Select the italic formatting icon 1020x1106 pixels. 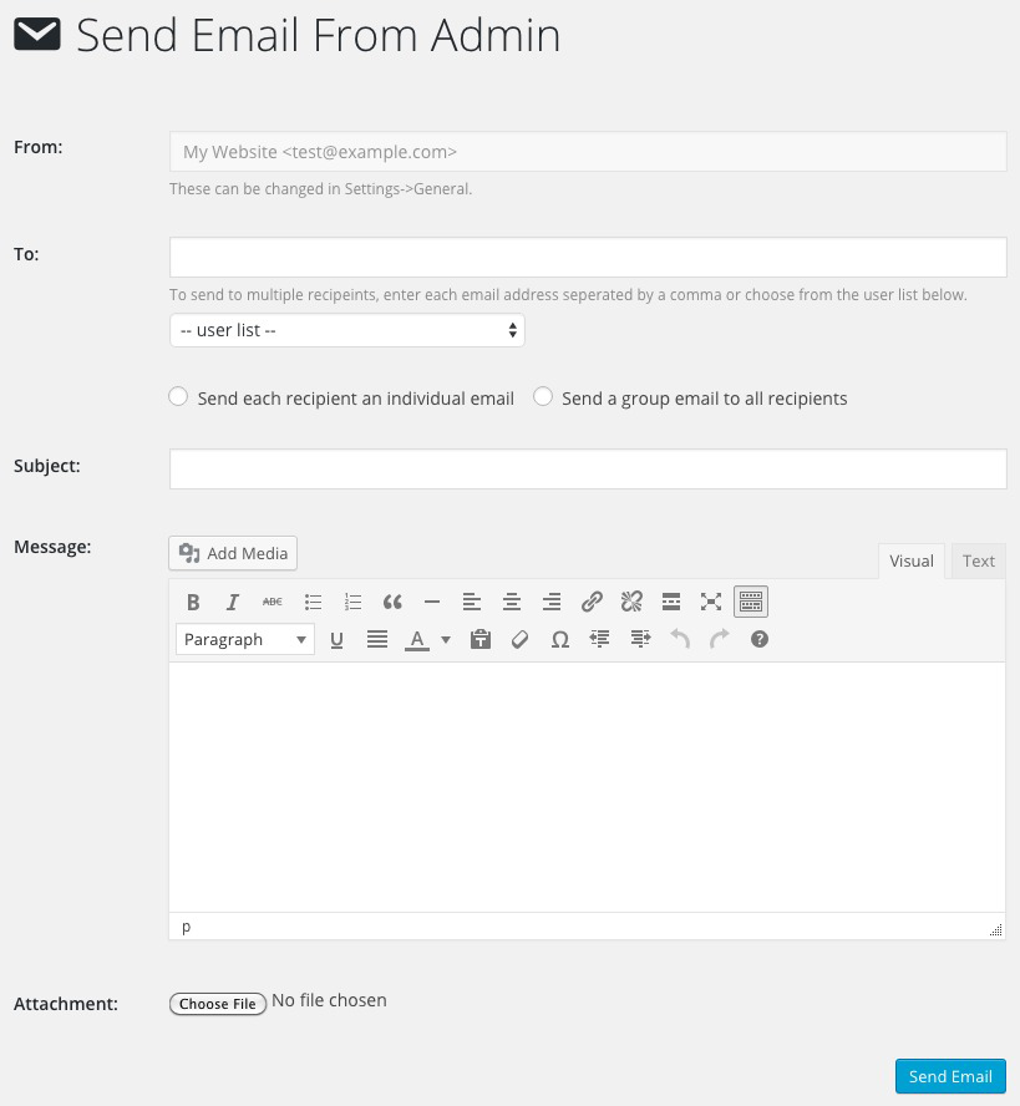click(232, 601)
